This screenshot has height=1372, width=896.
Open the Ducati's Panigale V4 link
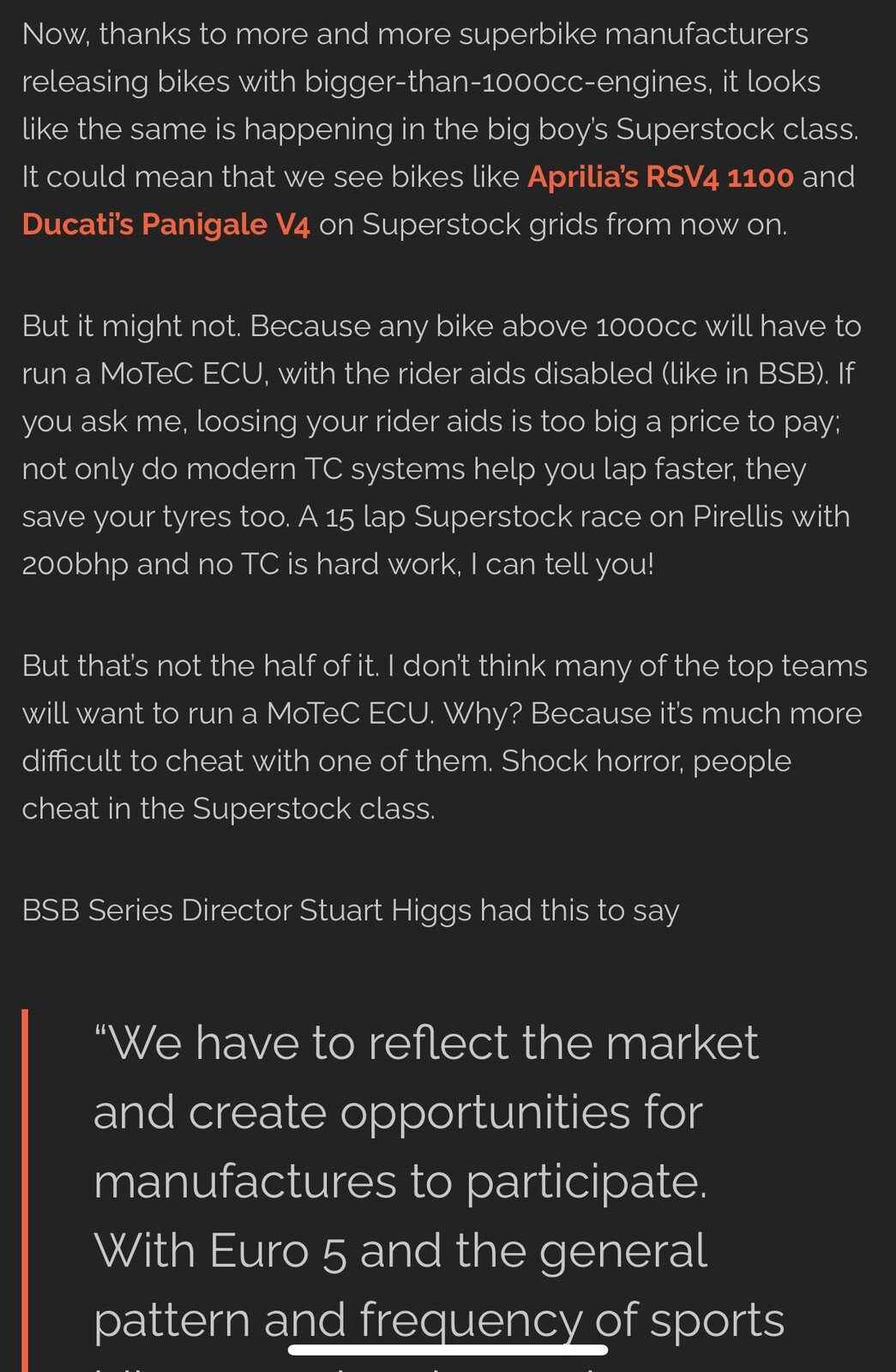(x=165, y=225)
